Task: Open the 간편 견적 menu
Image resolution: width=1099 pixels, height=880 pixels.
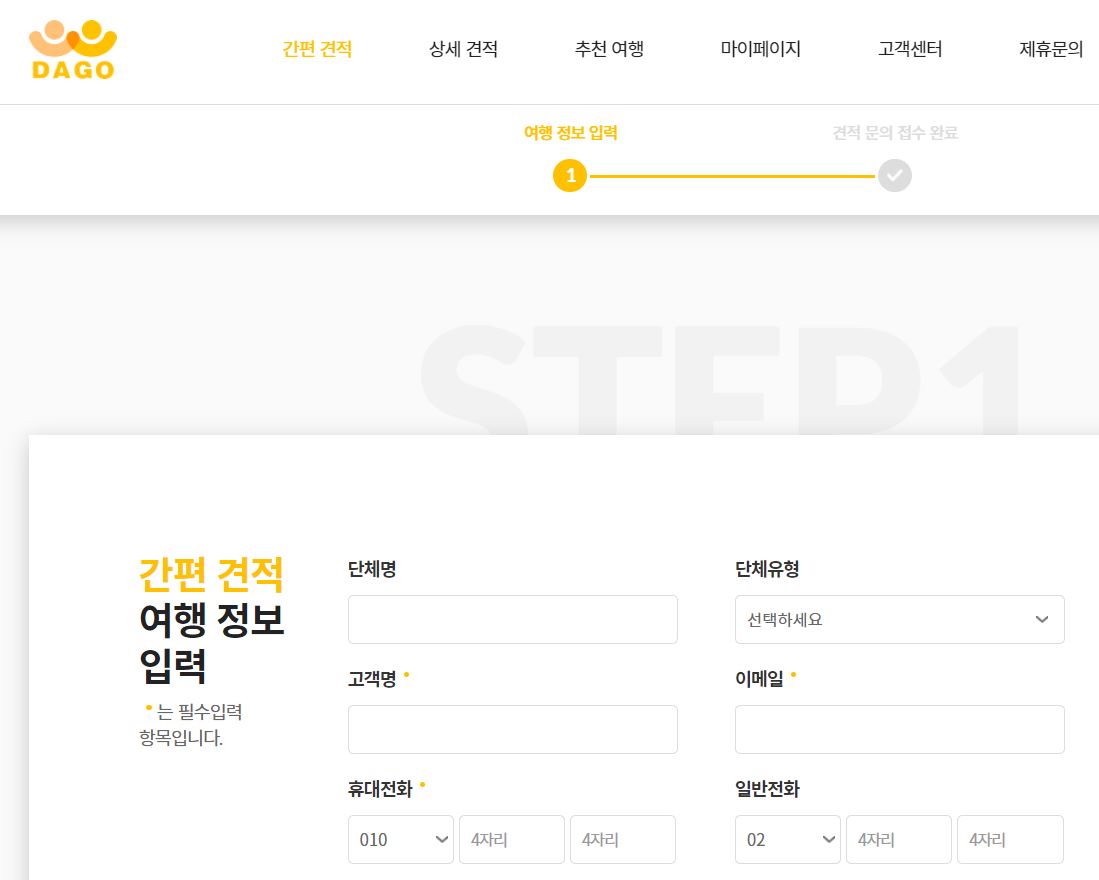Action: 317,49
